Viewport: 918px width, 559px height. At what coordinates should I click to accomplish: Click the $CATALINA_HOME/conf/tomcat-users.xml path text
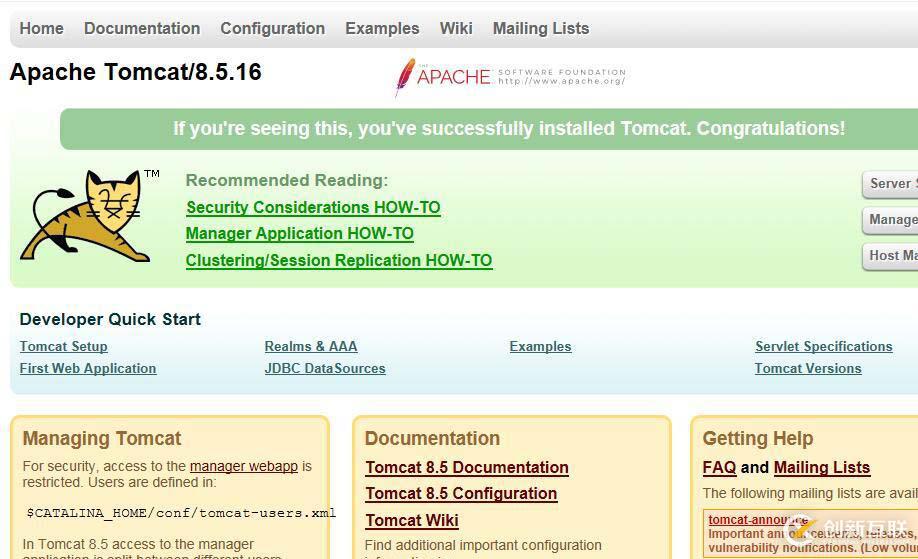coord(181,513)
